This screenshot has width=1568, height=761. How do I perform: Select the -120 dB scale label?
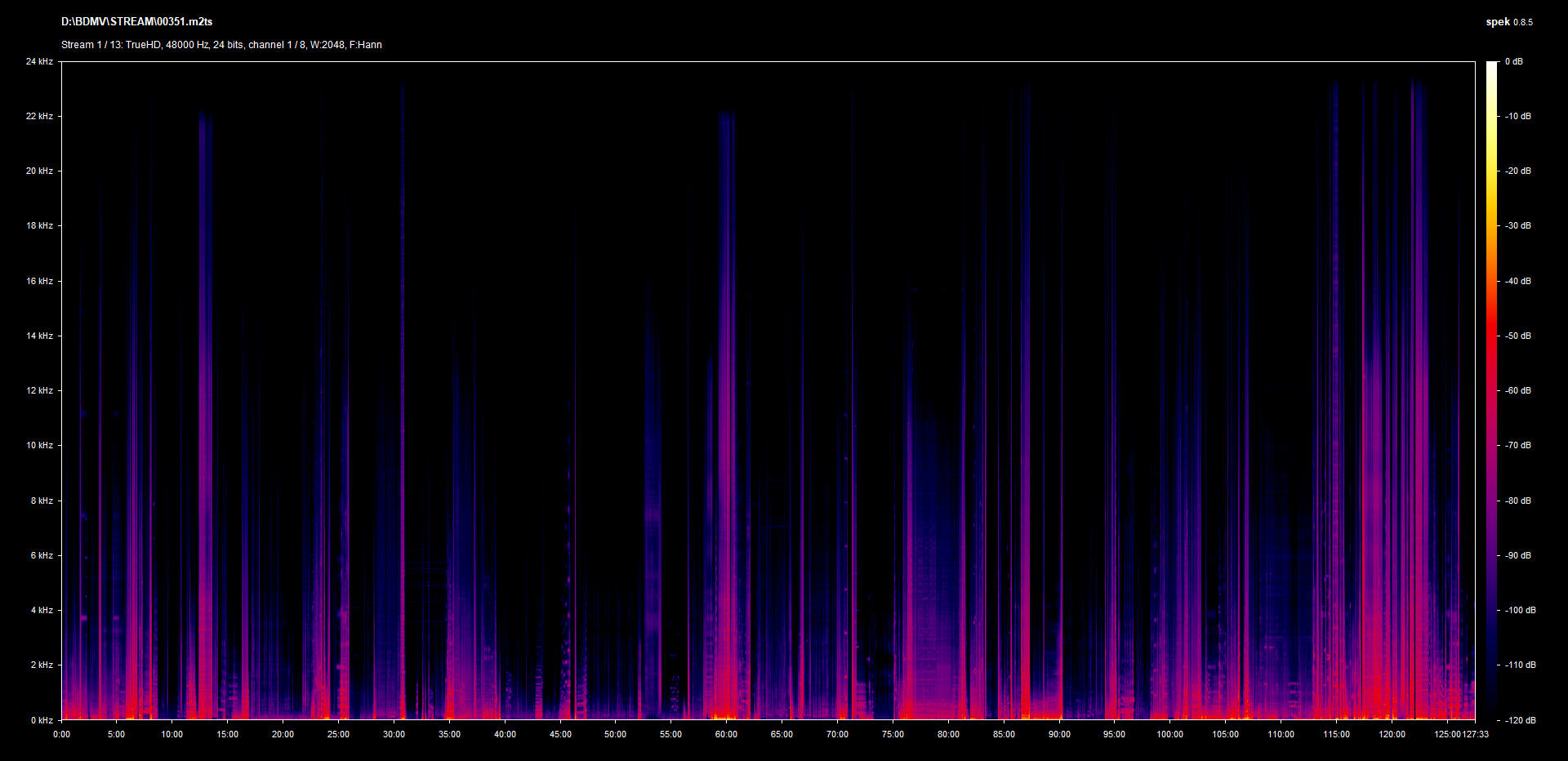click(x=1519, y=720)
